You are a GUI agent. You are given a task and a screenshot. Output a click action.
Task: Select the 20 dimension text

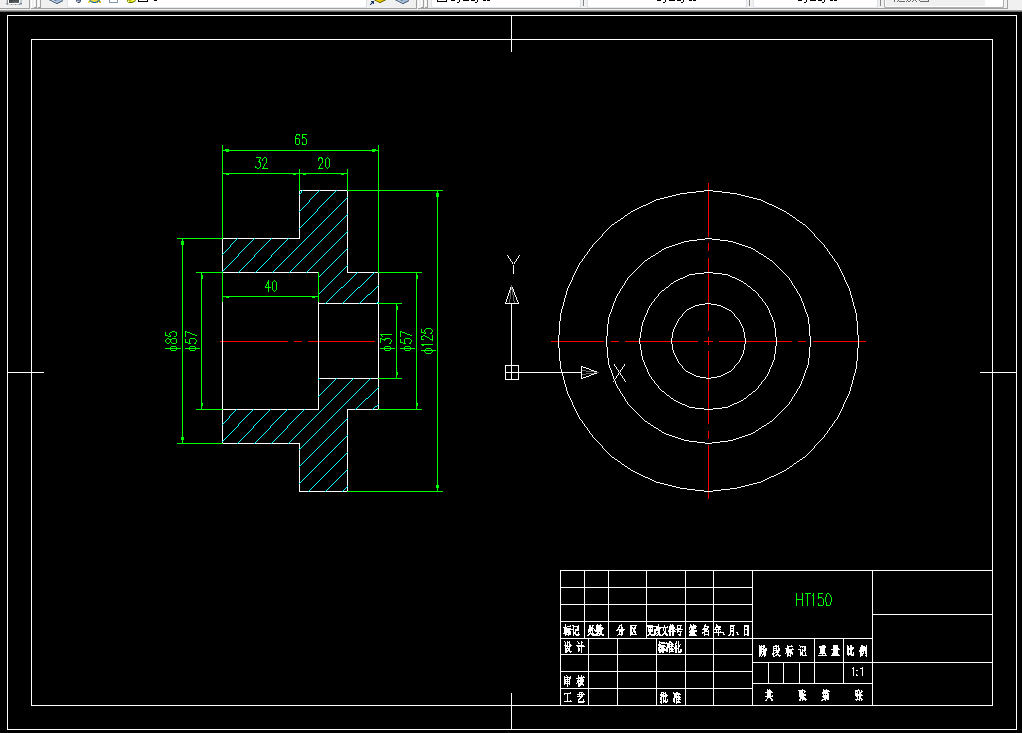pyautogui.click(x=324, y=164)
